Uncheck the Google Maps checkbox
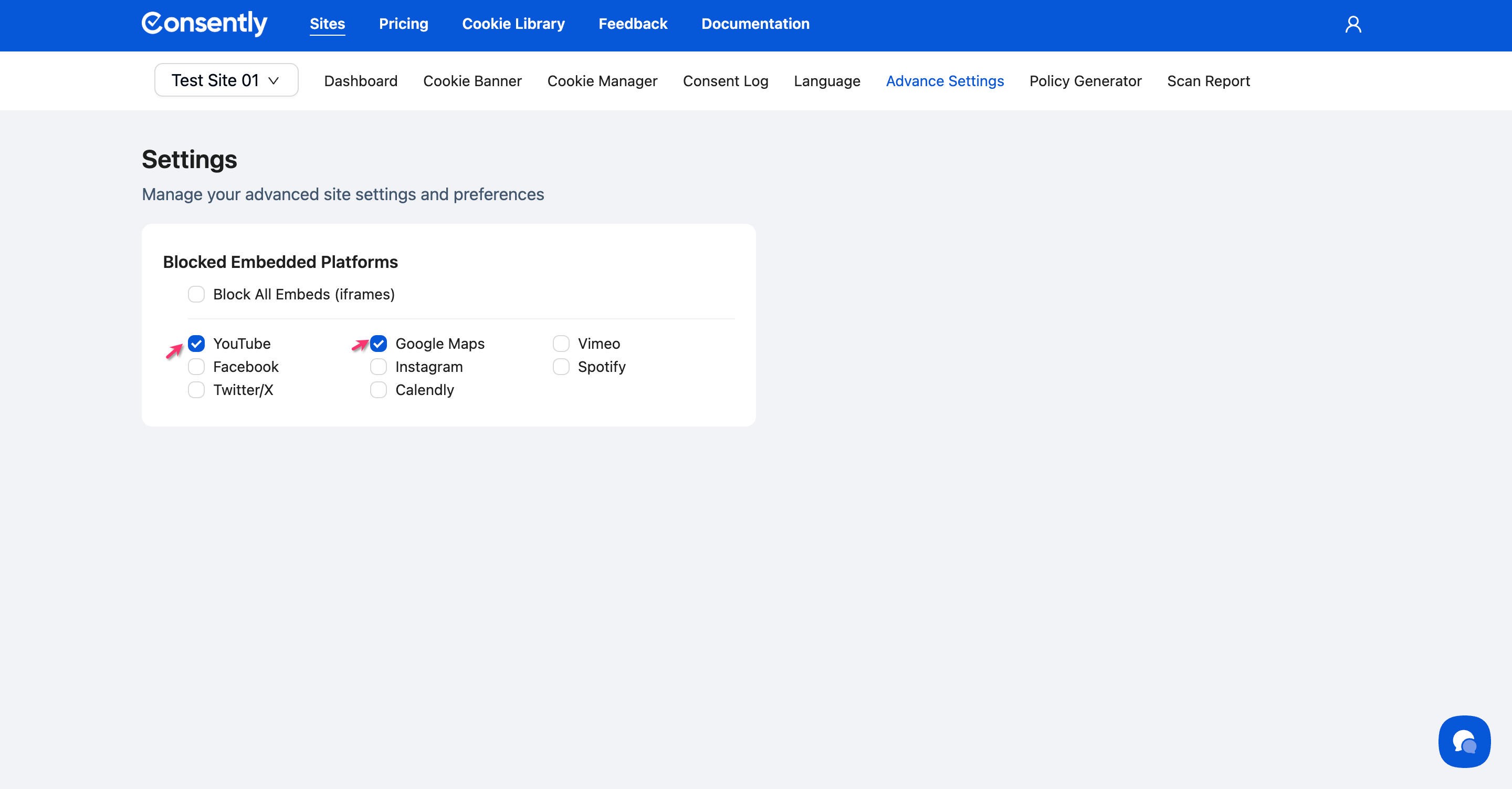 pyautogui.click(x=379, y=344)
